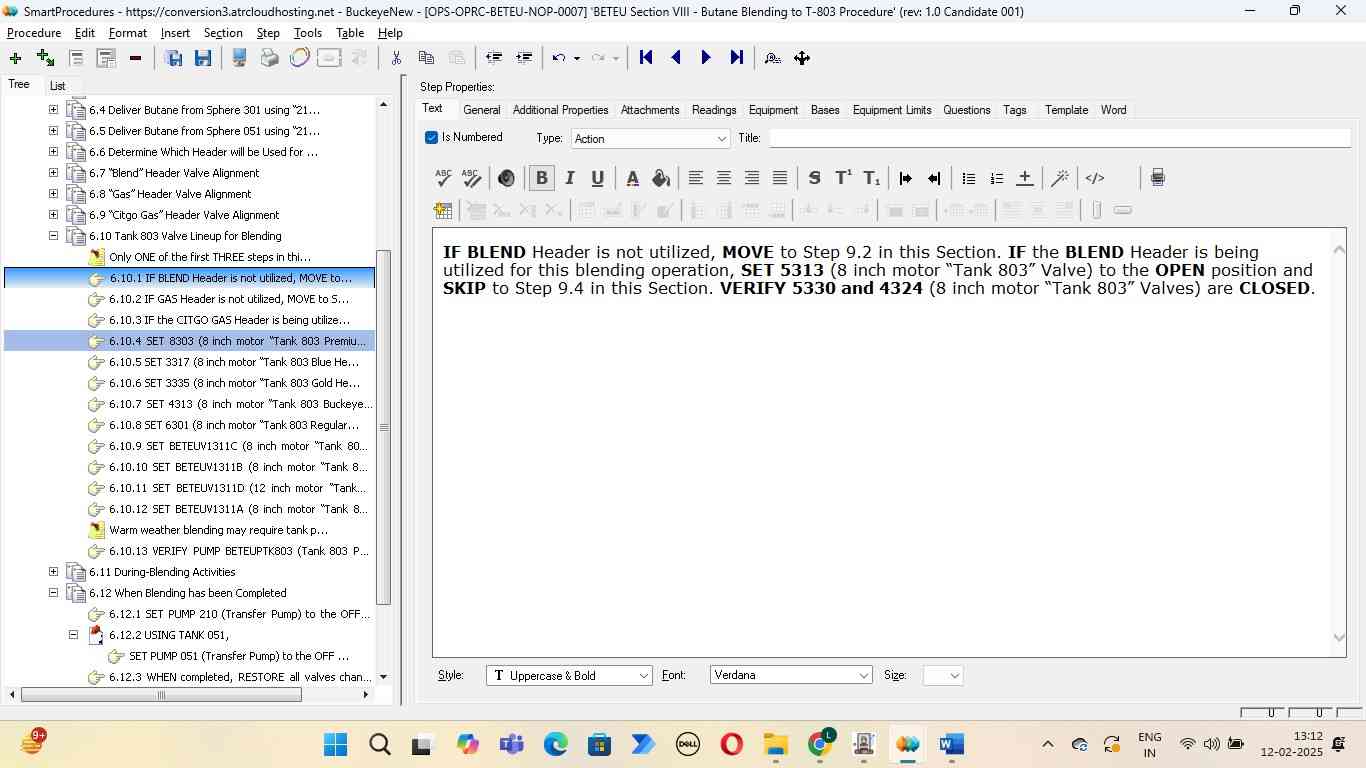Open the Type dropdown showing Action
Viewport: 1366px width, 768px height.
coord(650,139)
